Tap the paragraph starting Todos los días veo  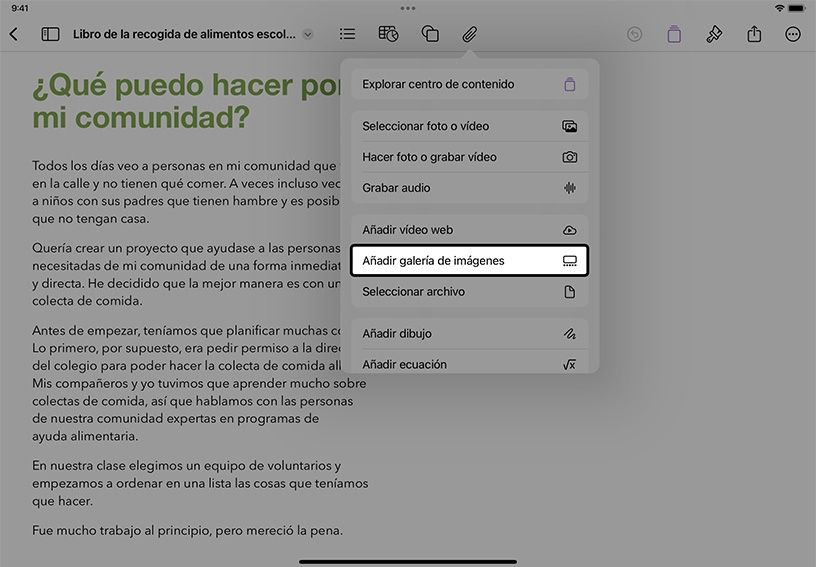186,192
